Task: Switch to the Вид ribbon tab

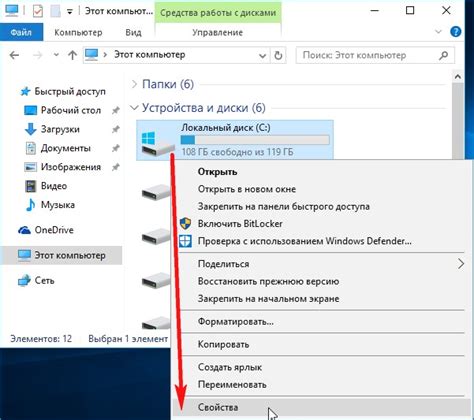Action: coord(133,32)
